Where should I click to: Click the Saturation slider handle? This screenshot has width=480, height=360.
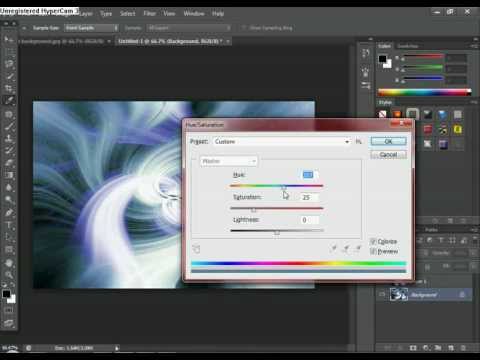click(x=254, y=210)
